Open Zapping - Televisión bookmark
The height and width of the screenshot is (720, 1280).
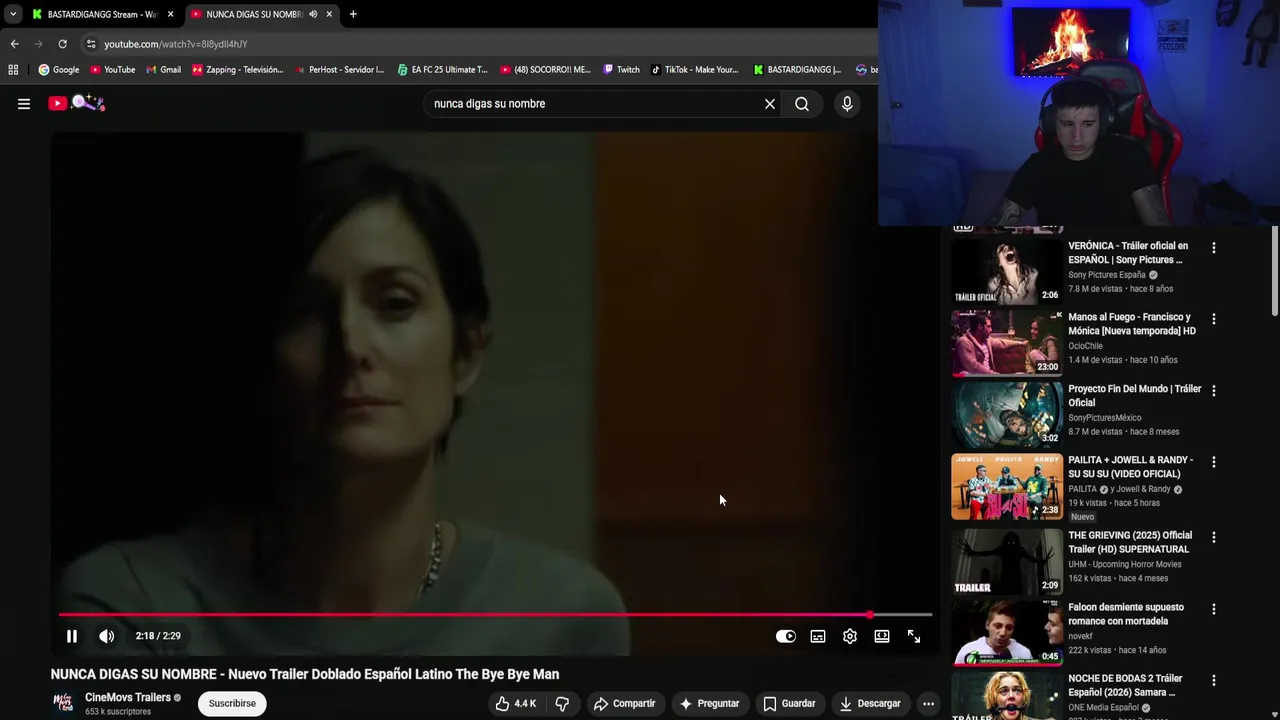(x=238, y=70)
